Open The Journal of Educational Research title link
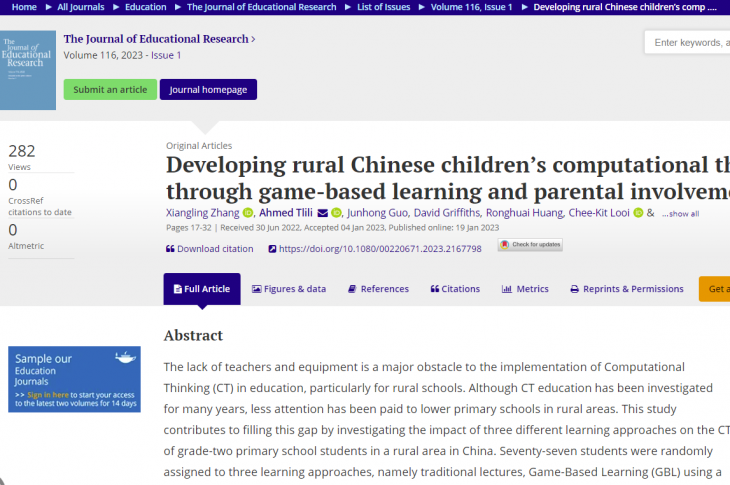730x485 pixels. pos(158,39)
